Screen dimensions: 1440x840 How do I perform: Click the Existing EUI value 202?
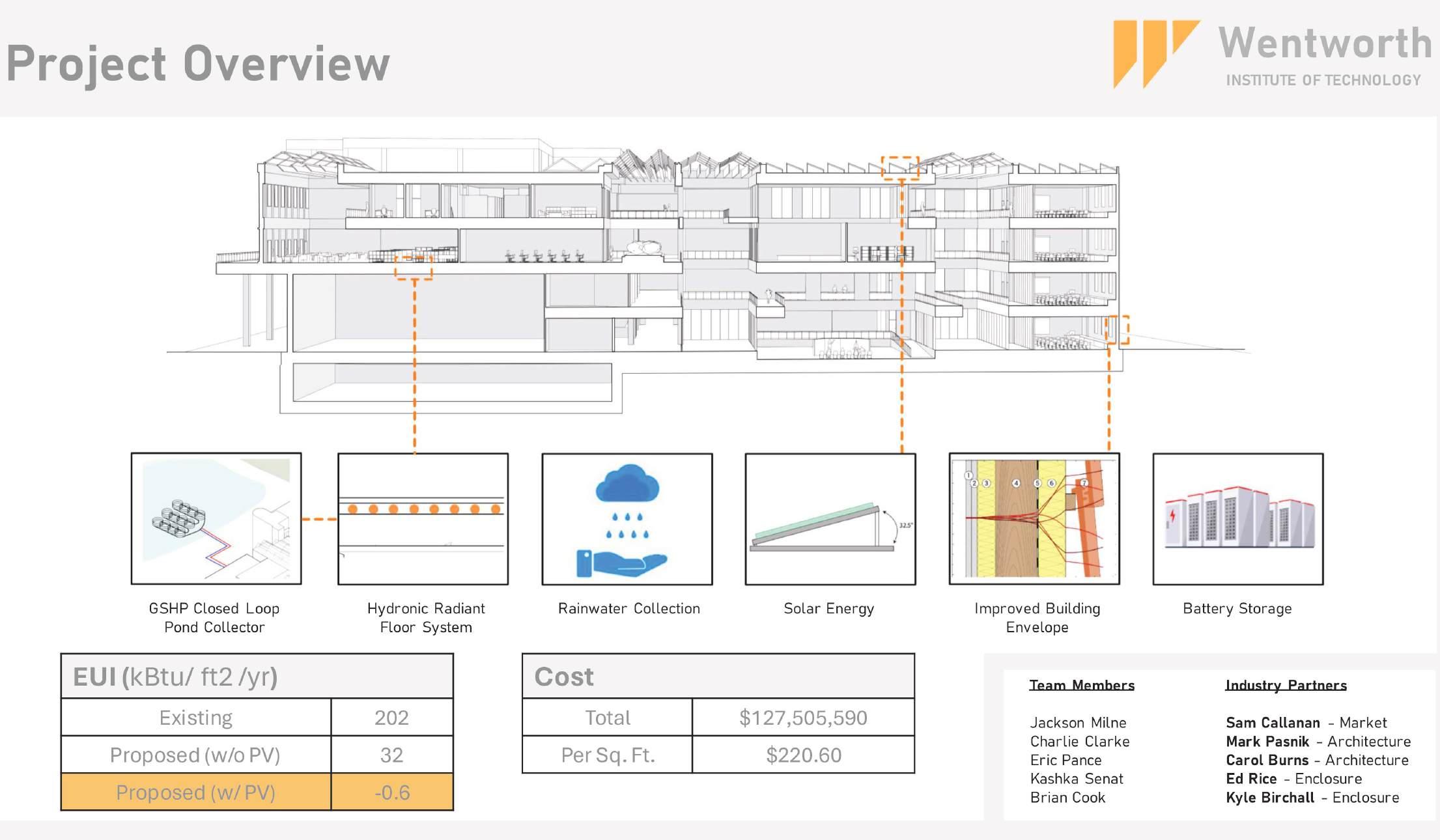391,718
